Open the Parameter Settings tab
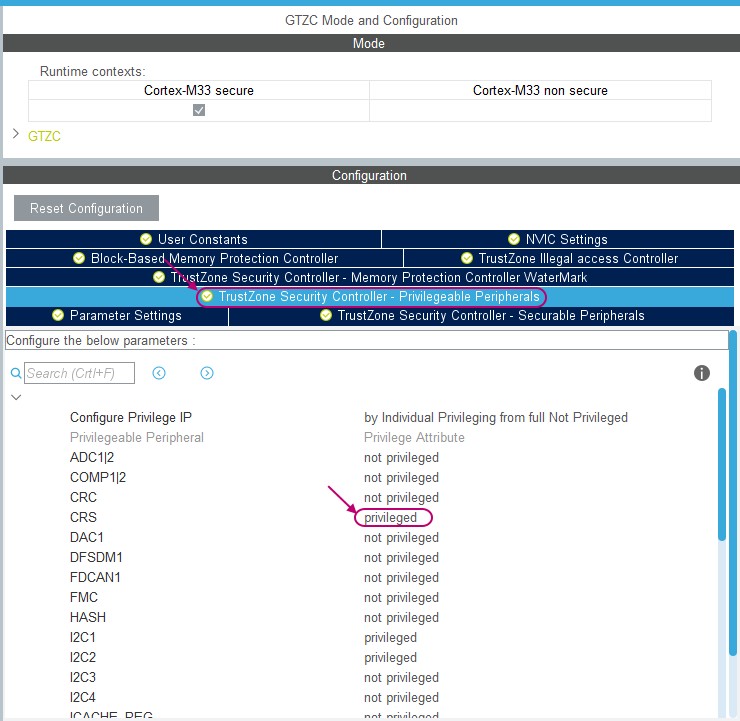The width and height of the screenshot is (740, 721). [x=117, y=315]
